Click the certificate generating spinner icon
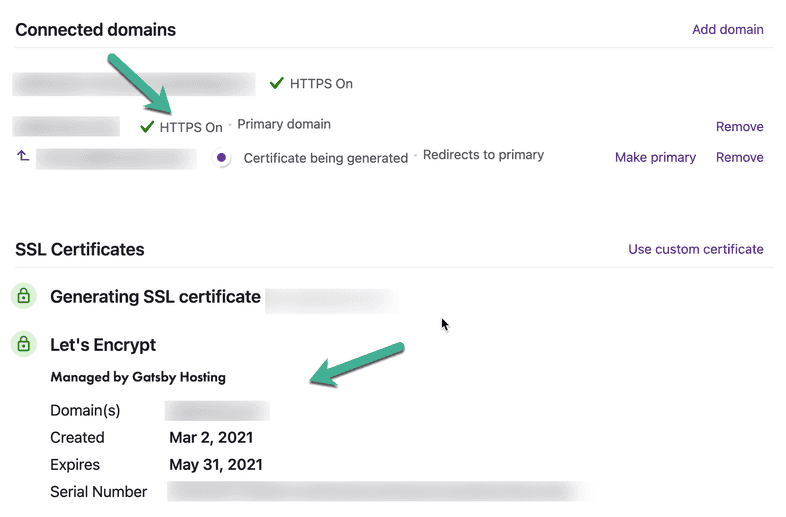 pos(222,158)
